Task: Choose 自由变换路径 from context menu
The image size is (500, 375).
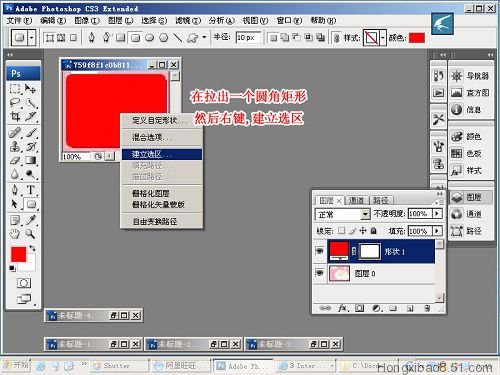Action: [x=162, y=221]
